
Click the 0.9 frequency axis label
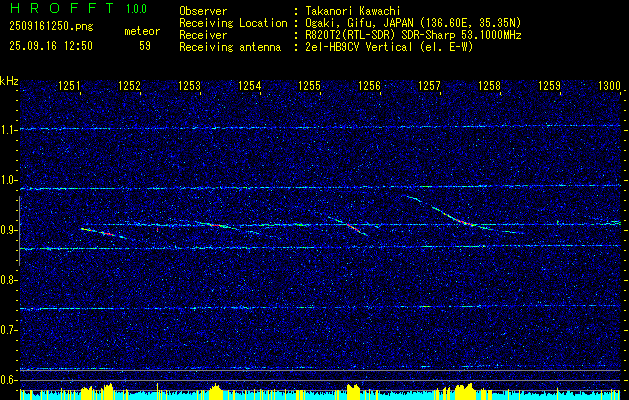coord(8,230)
